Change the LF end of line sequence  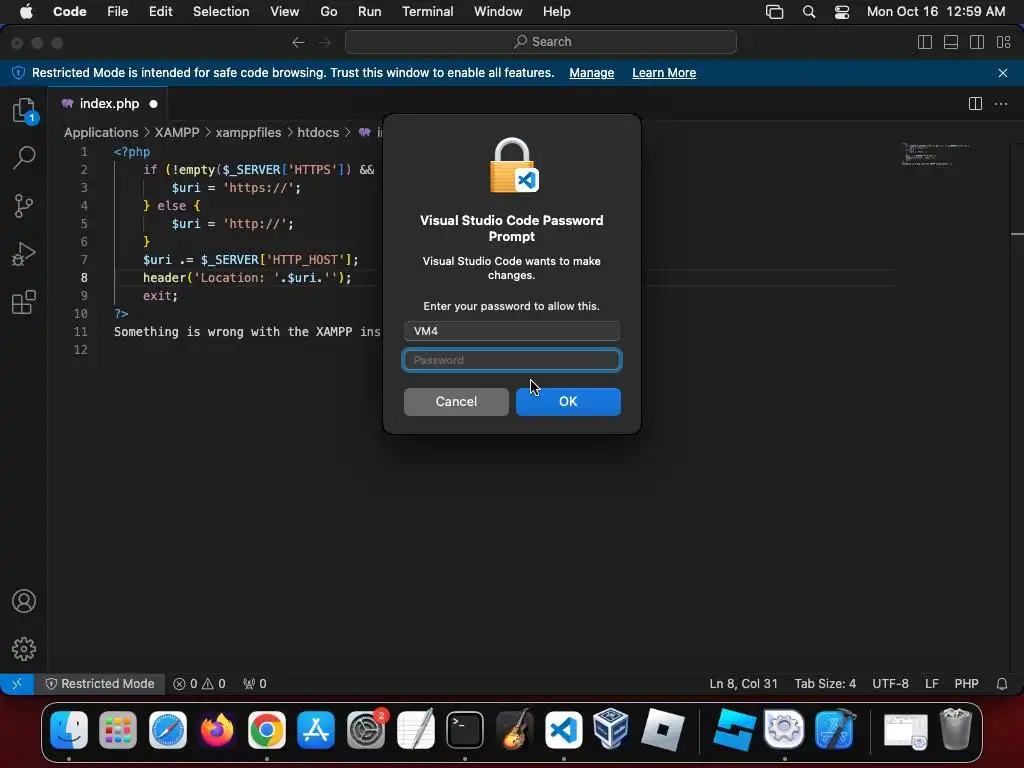tap(932, 684)
